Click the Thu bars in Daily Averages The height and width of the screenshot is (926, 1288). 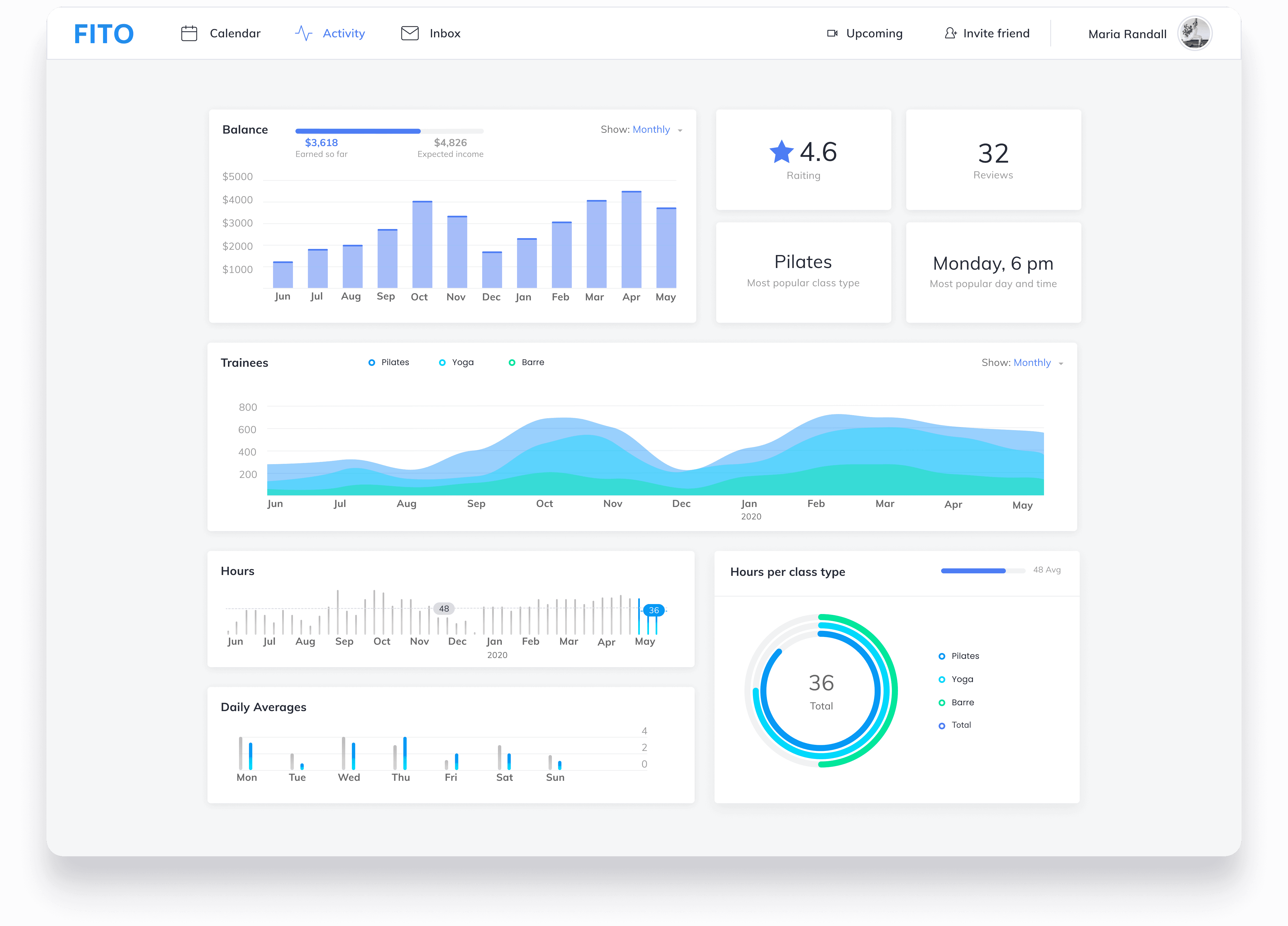click(x=400, y=753)
